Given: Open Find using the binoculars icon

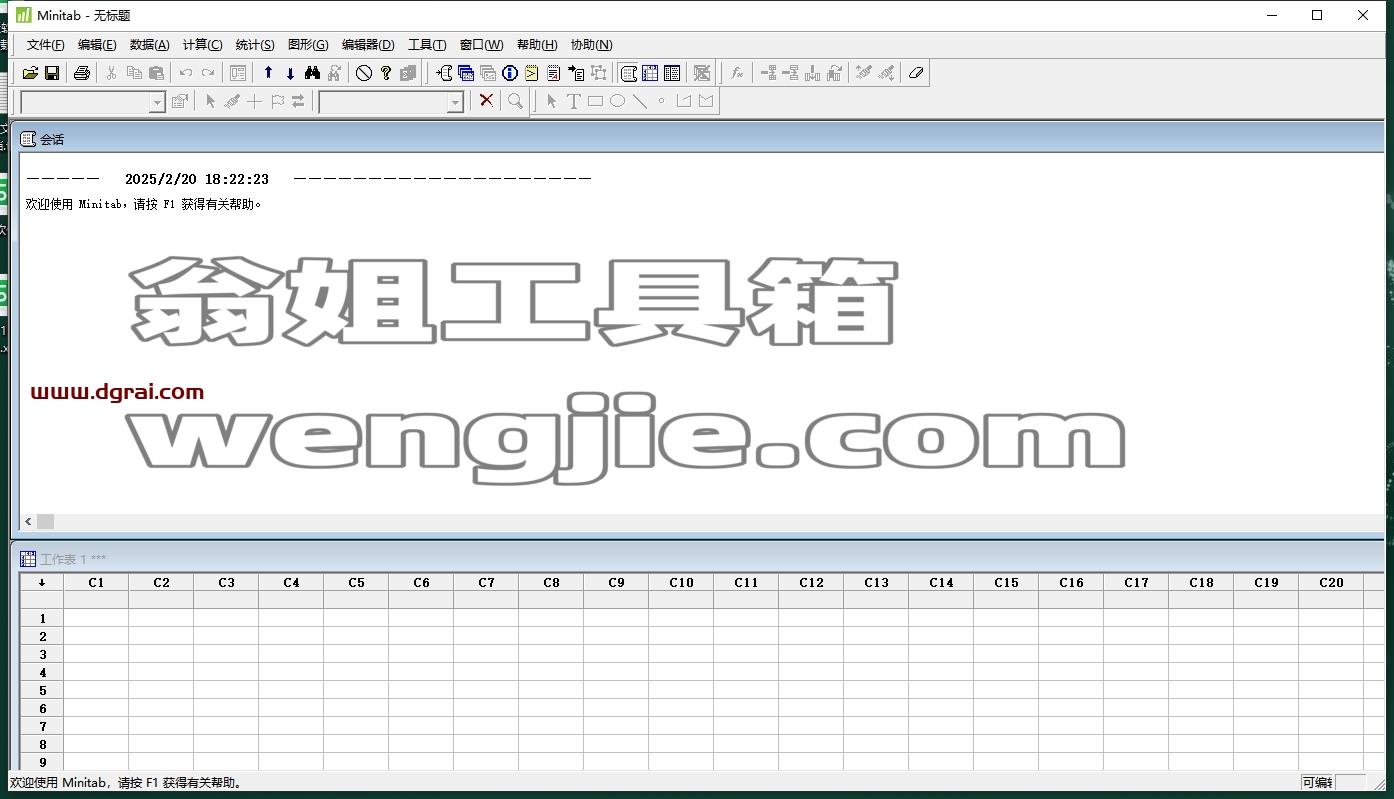Looking at the screenshot, I should pos(312,73).
